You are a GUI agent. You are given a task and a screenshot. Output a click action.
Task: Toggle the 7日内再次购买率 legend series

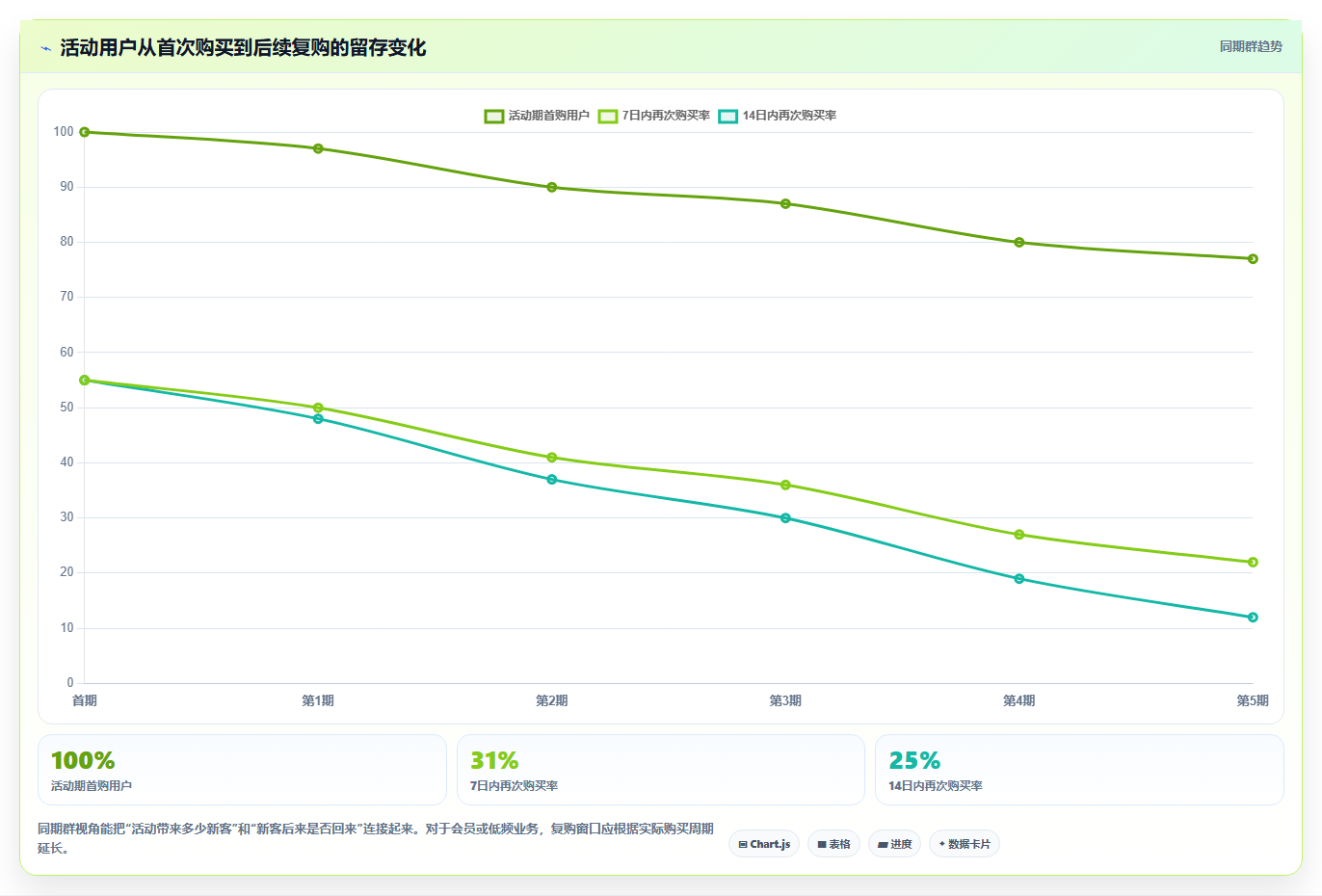(654, 116)
